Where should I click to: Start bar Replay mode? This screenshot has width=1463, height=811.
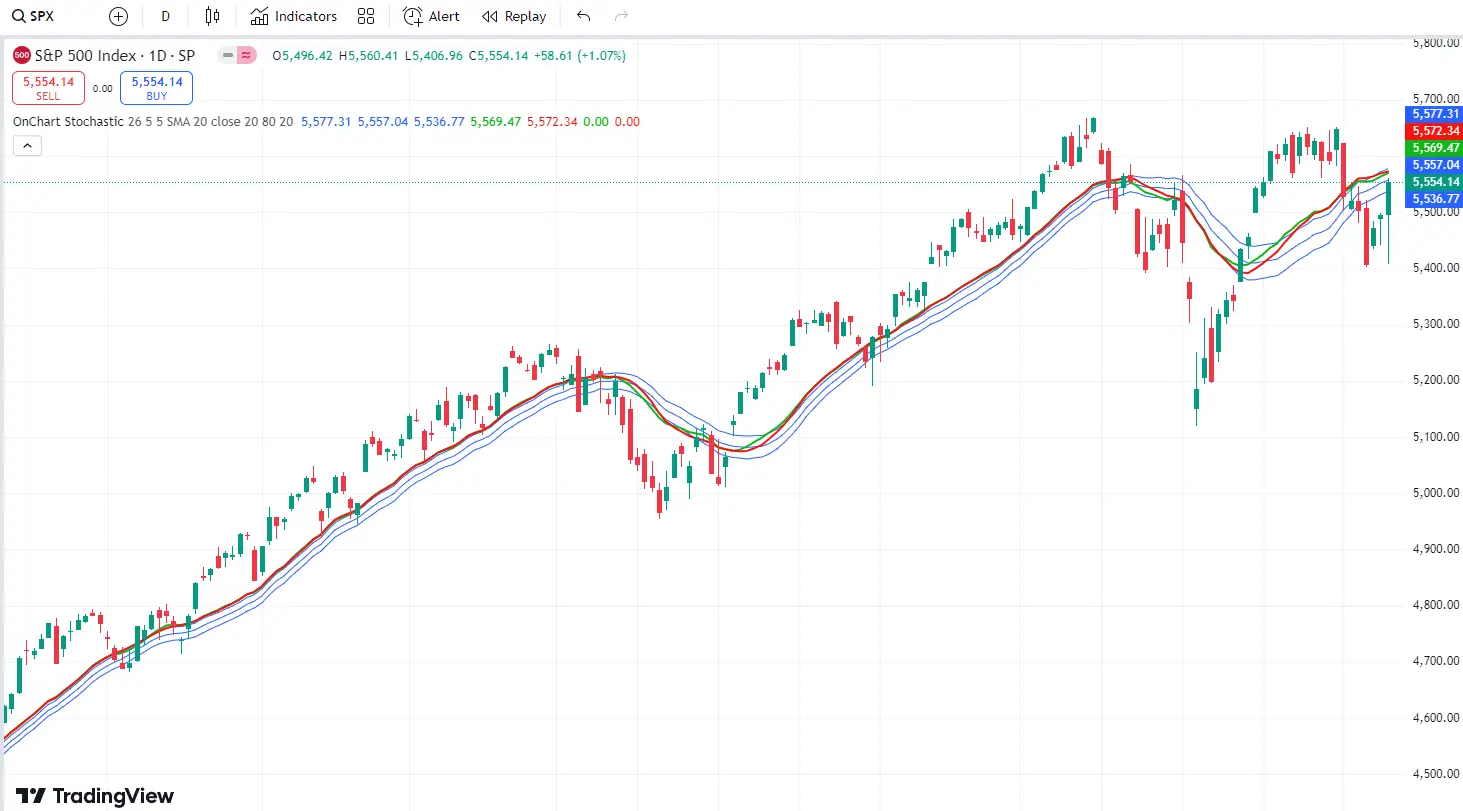coord(514,16)
